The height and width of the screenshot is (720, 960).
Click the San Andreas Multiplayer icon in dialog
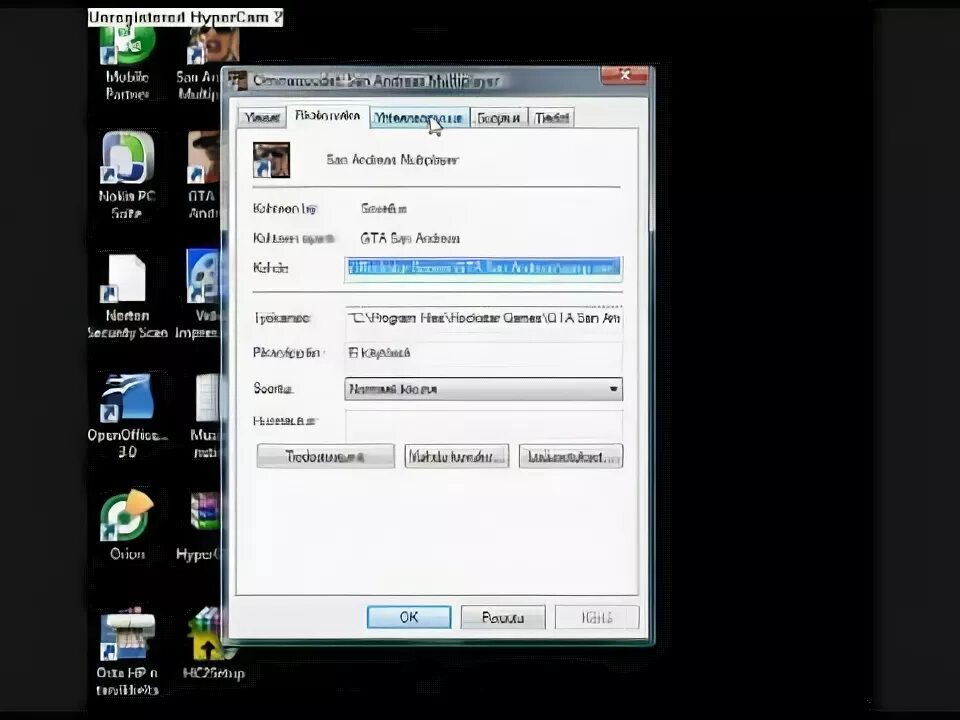271,160
